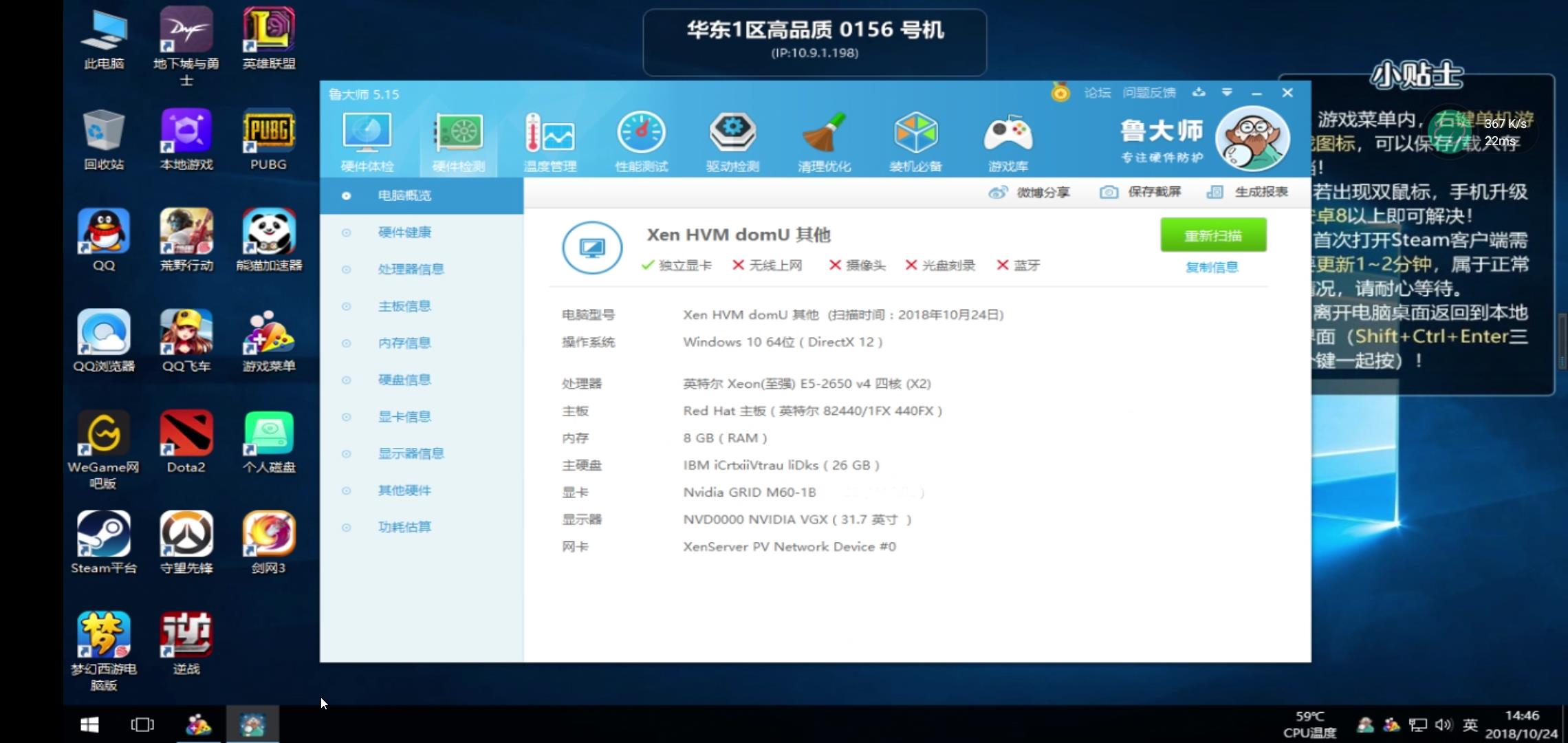Open QQ浏览器 desktop shortcut

[x=104, y=342]
